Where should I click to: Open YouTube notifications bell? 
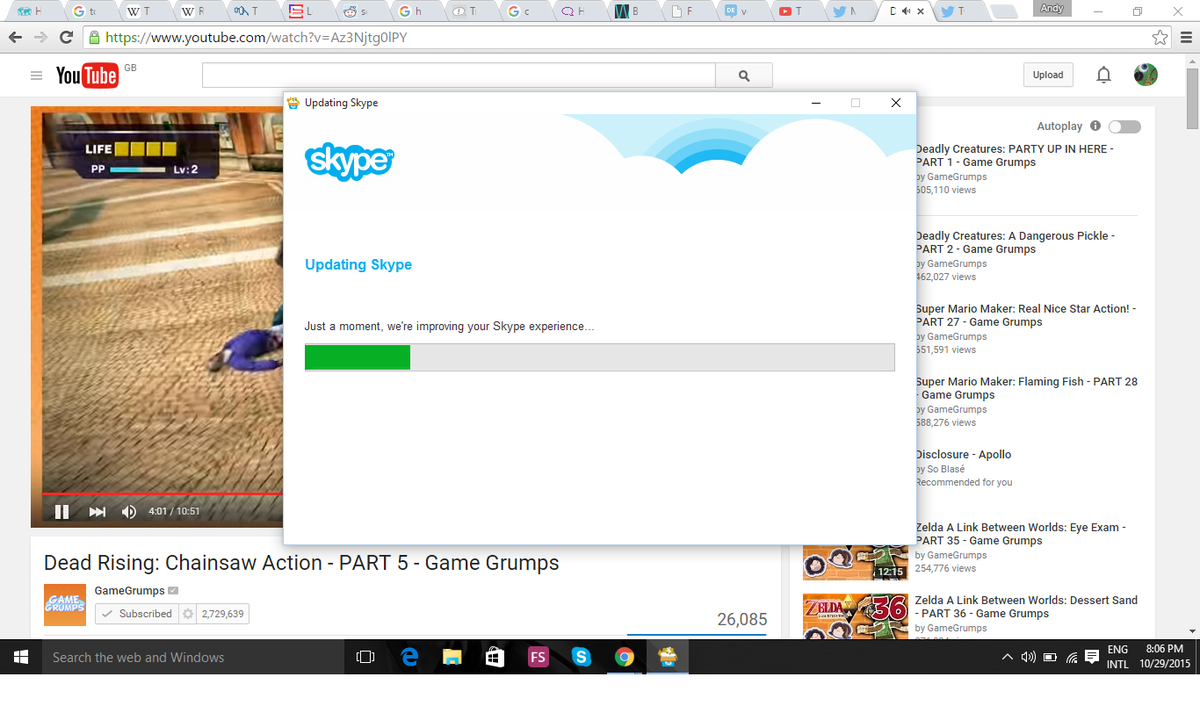click(x=1104, y=75)
